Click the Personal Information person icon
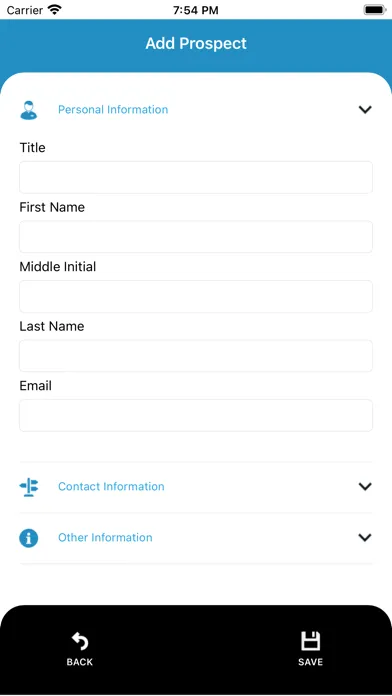 coord(29,110)
